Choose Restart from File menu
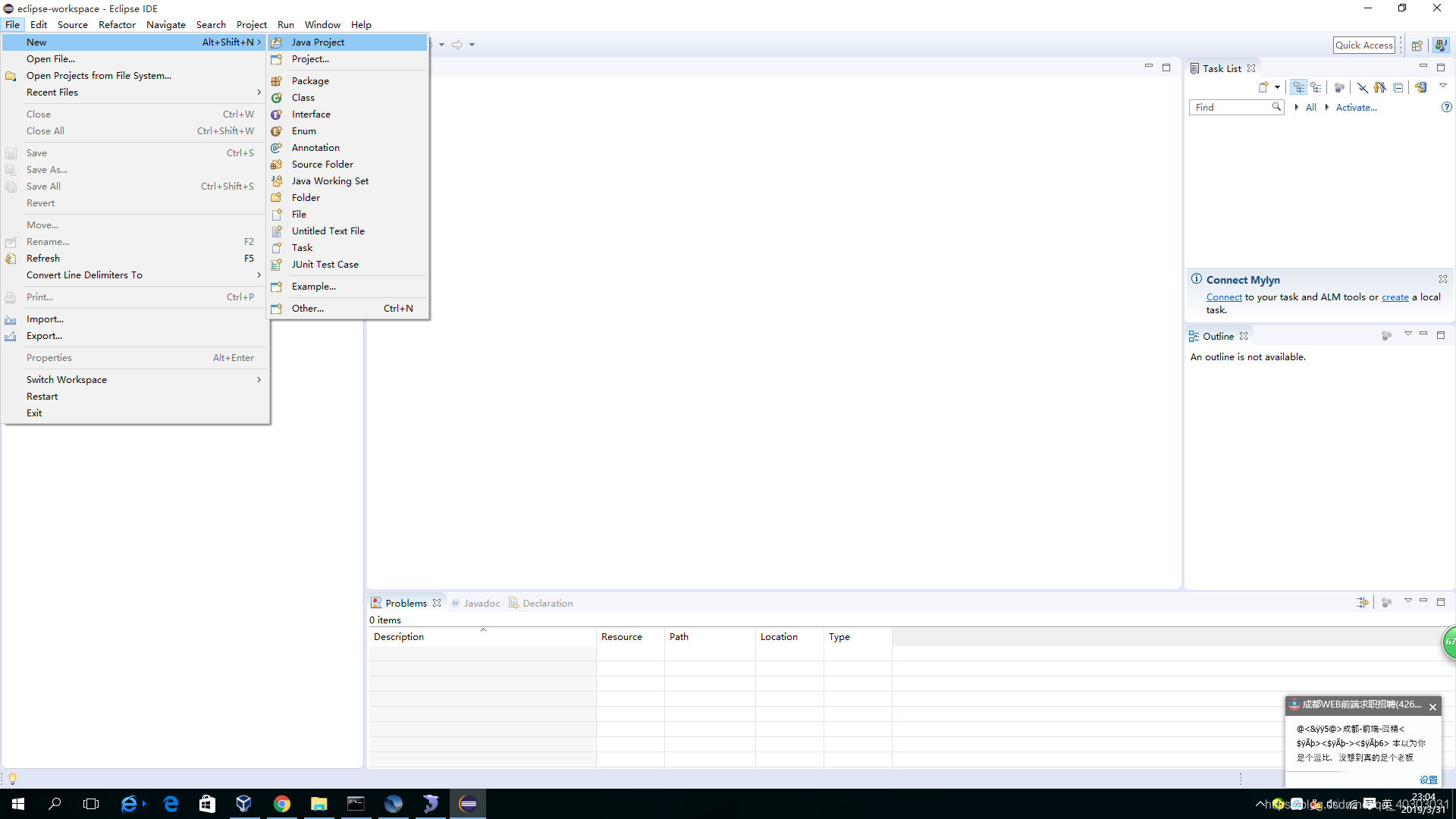 pyautogui.click(x=135, y=397)
